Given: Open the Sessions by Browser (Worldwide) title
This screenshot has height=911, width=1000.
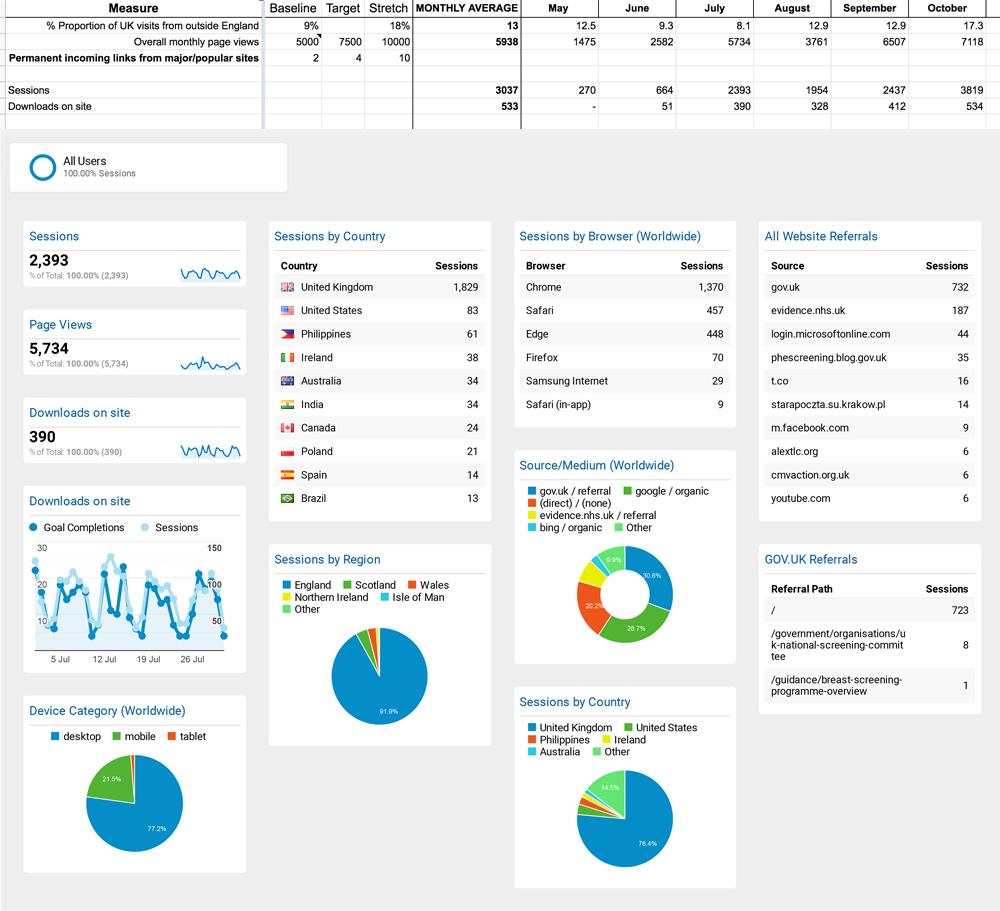Looking at the screenshot, I should click(610, 236).
